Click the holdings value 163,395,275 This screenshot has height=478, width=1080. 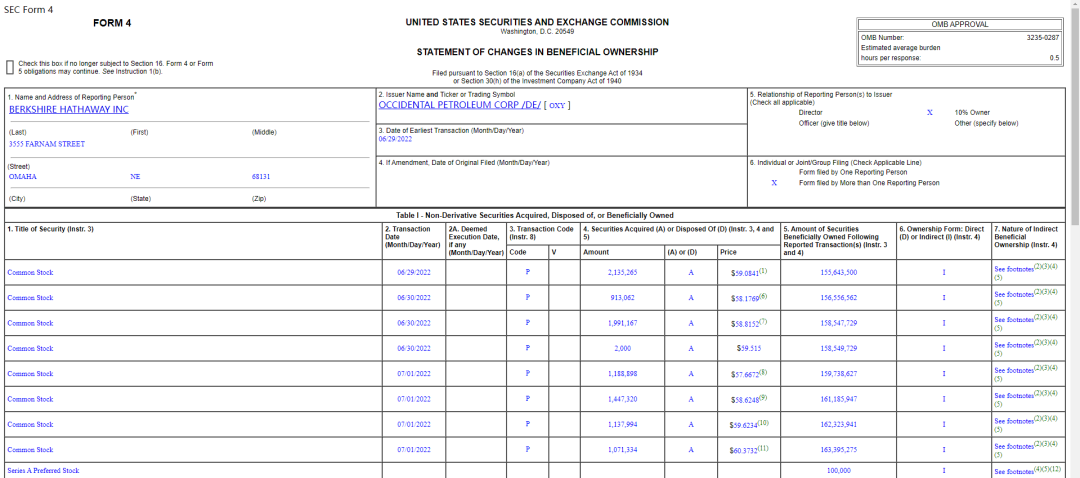tap(839, 450)
